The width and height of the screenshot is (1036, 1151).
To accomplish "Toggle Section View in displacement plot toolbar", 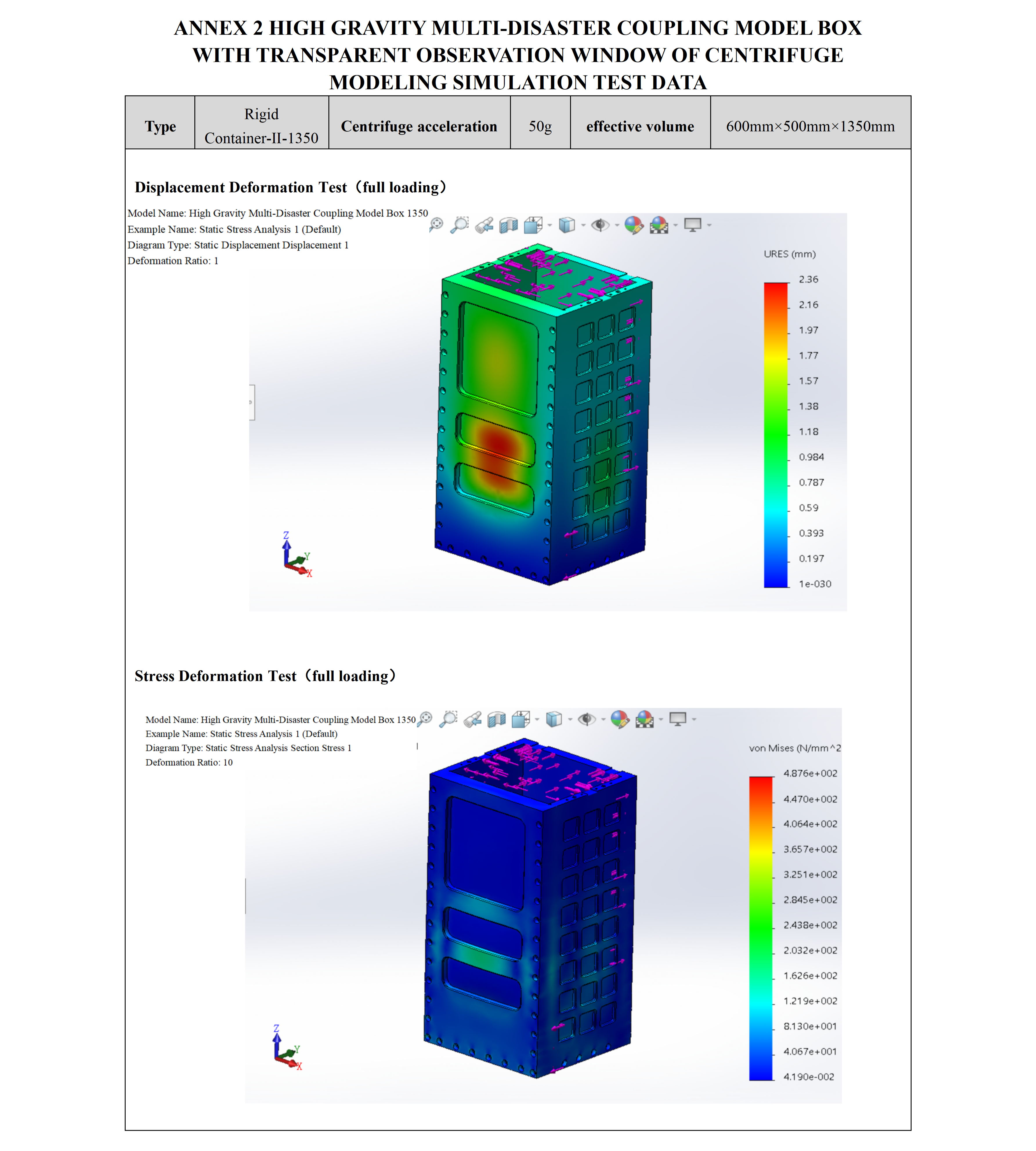I will point(508,226).
